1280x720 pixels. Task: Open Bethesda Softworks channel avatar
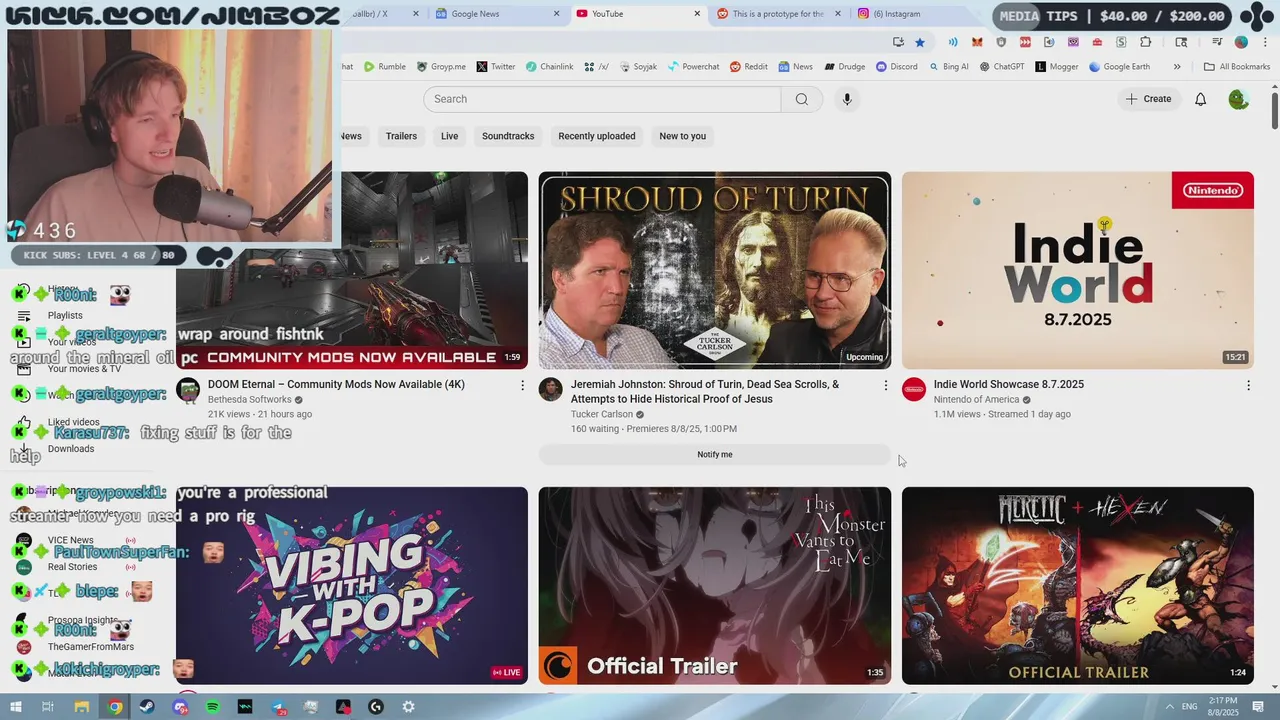188,389
